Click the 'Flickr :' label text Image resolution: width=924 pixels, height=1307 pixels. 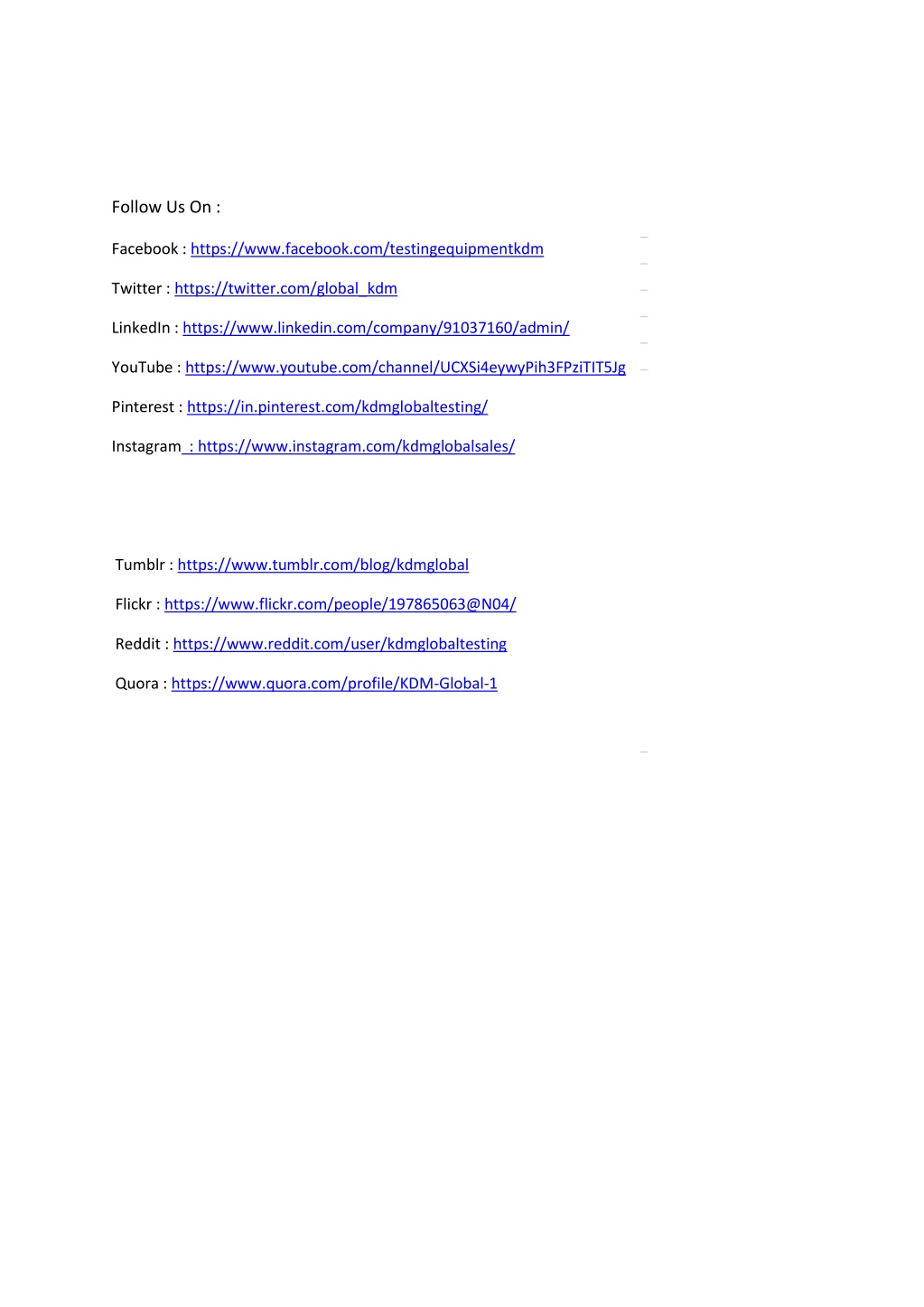tap(138, 604)
